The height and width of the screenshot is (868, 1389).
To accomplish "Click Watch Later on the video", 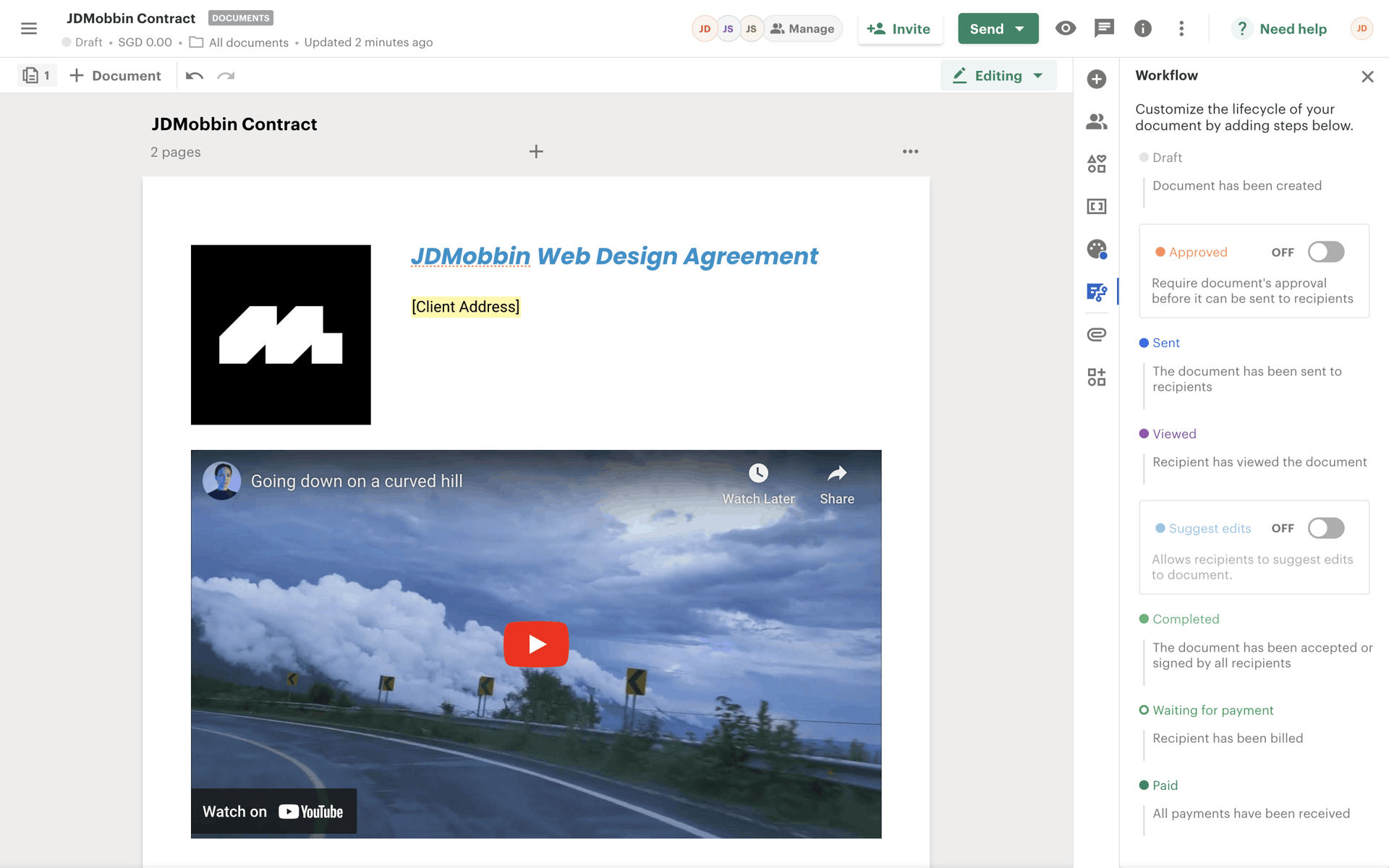I will pyautogui.click(x=758, y=485).
